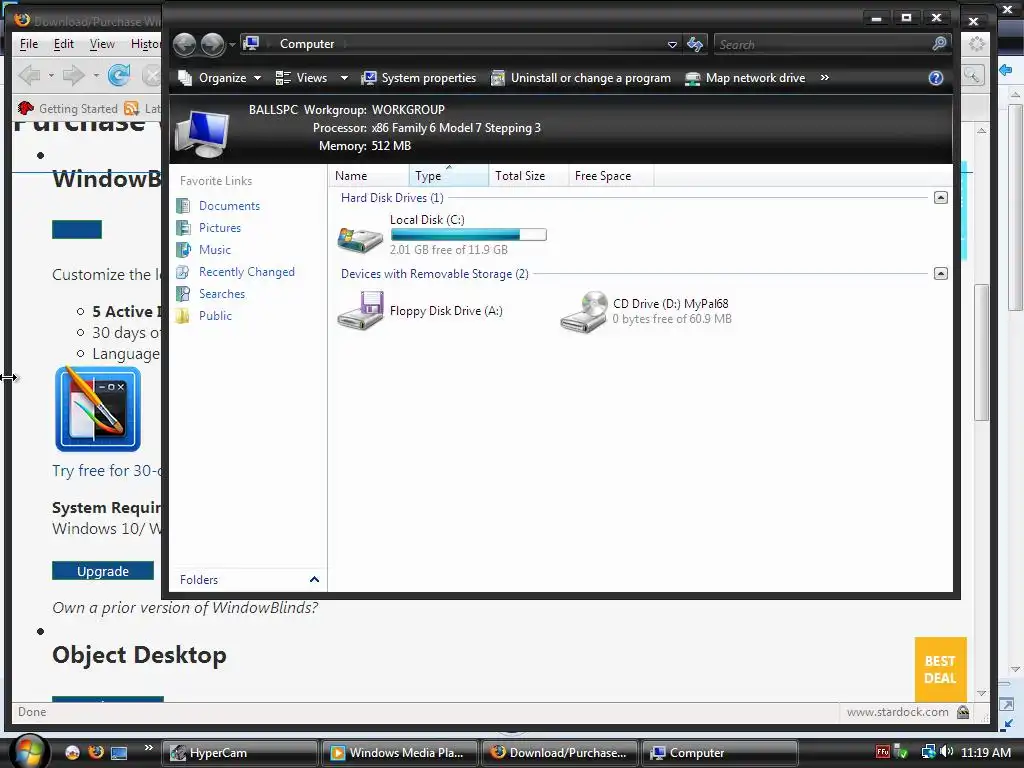This screenshot has height=768, width=1024.
Task: Open the Organize menu
Action: [219, 78]
